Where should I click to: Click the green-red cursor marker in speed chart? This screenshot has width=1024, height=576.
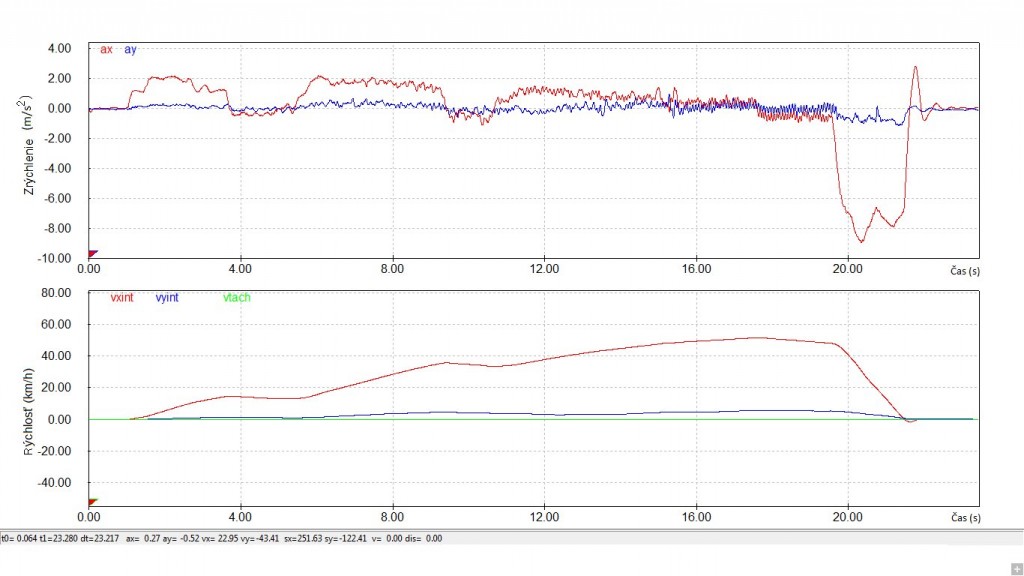93,502
